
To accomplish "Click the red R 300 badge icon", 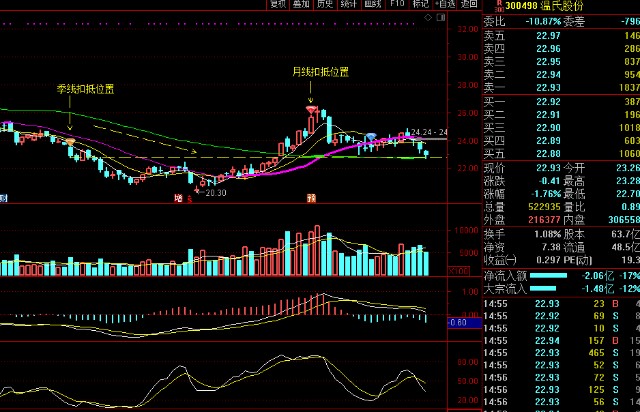I will click(498, 6).
